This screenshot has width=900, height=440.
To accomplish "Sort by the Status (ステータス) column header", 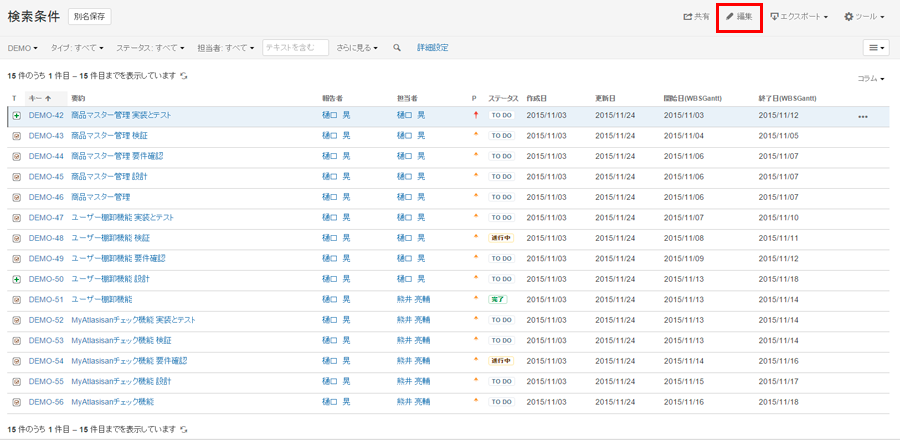I will click(503, 99).
